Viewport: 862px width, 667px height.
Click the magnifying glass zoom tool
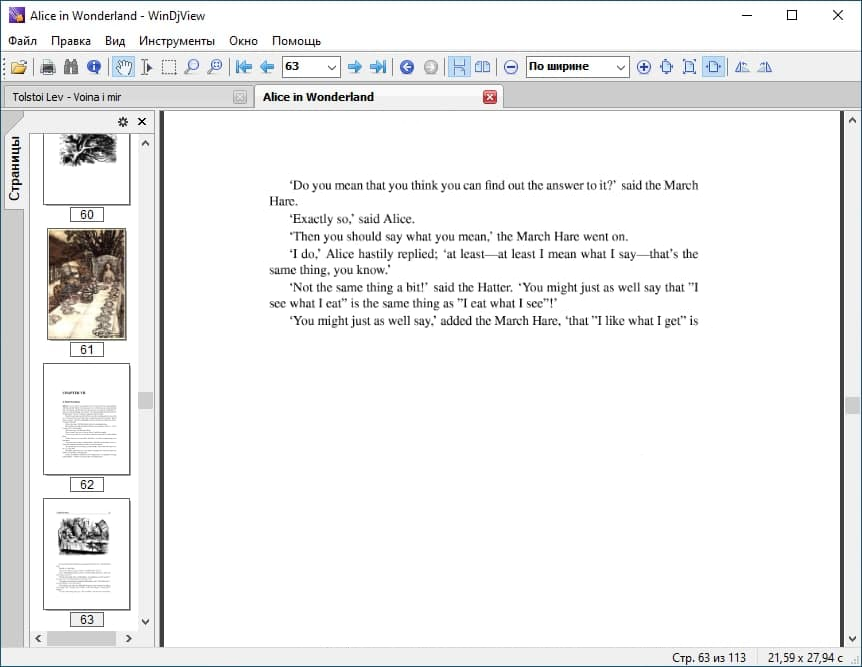coord(192,67)
